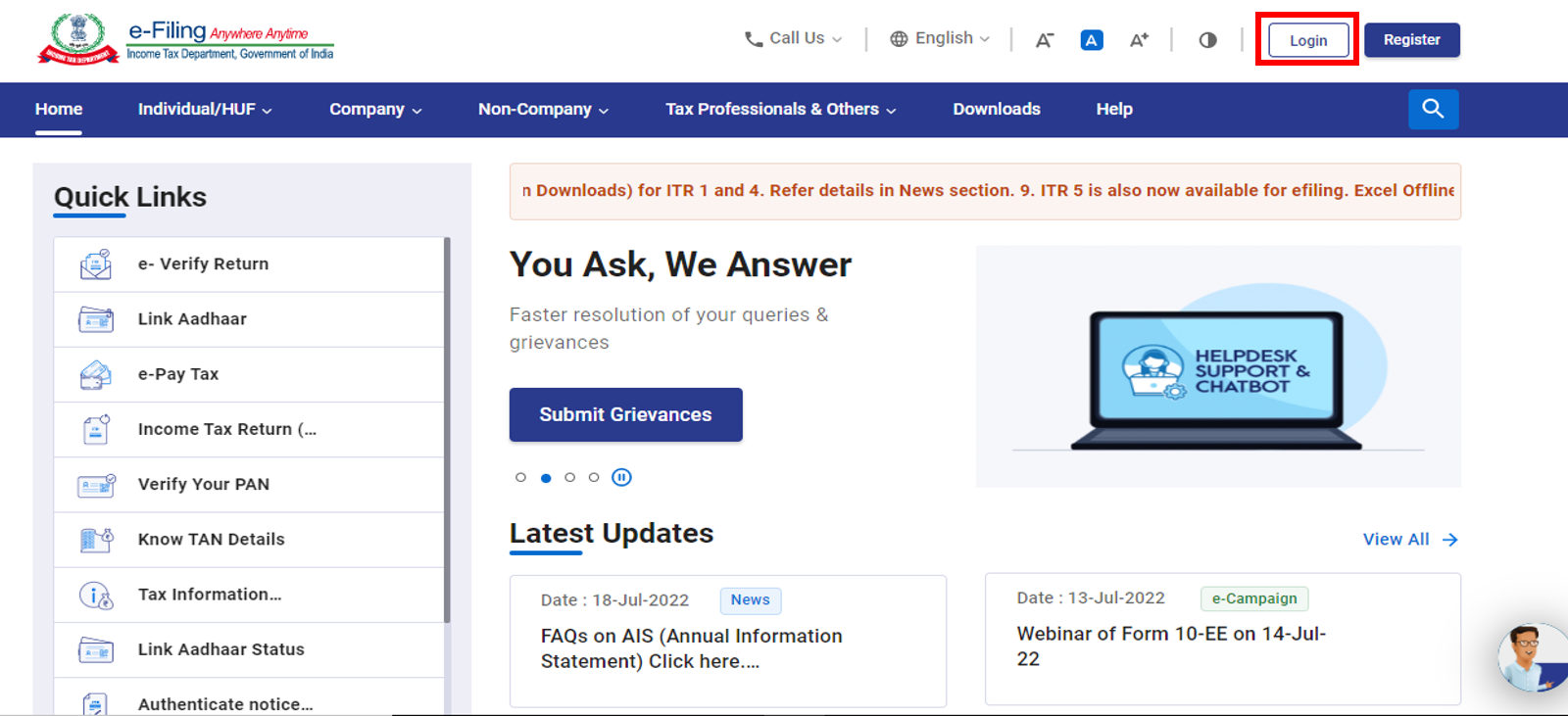Screen dimensions: 1568x716
Task: Open the chatbot assistant avatar
Action: point(1533,657)
